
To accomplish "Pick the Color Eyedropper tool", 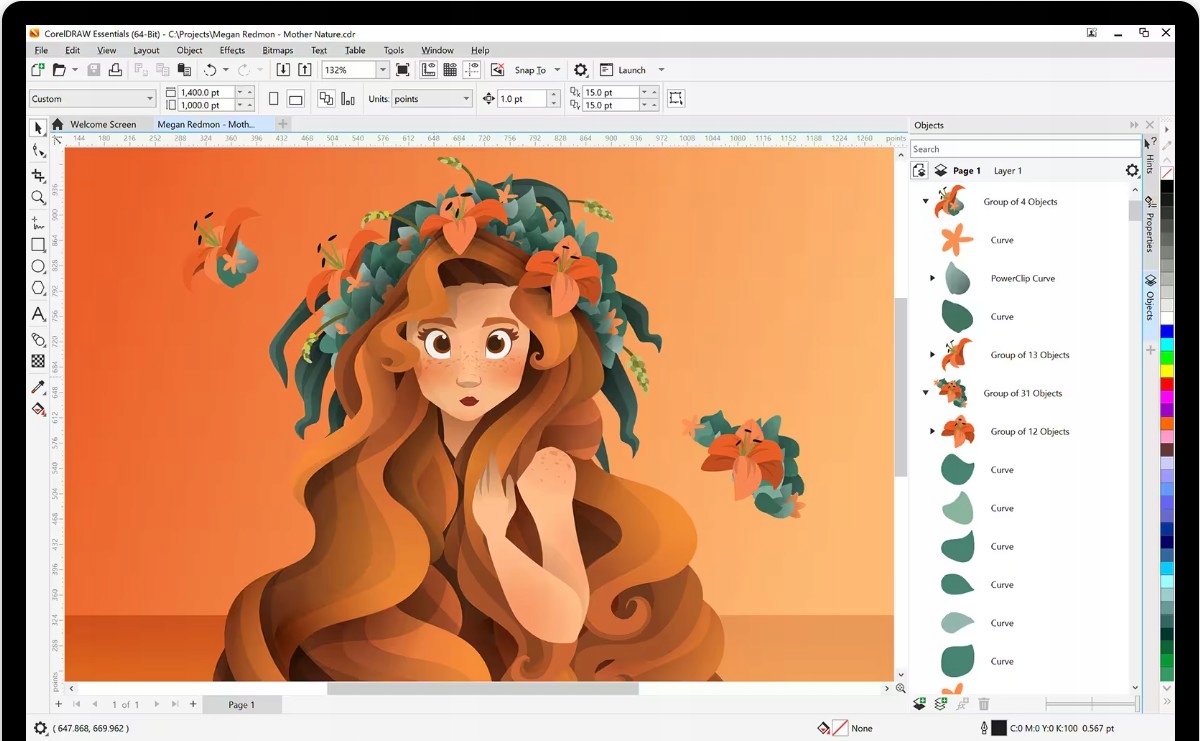I will (38, 387).
